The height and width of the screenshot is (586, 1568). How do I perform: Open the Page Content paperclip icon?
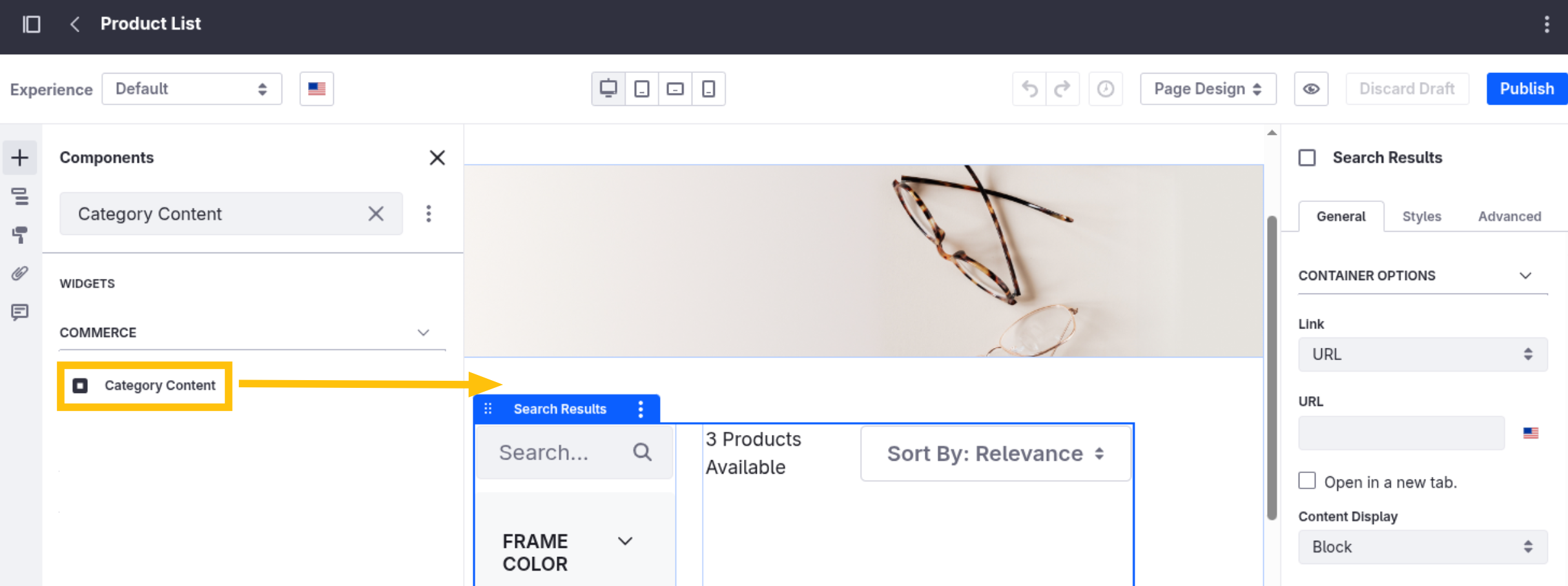tap(20, 274)
